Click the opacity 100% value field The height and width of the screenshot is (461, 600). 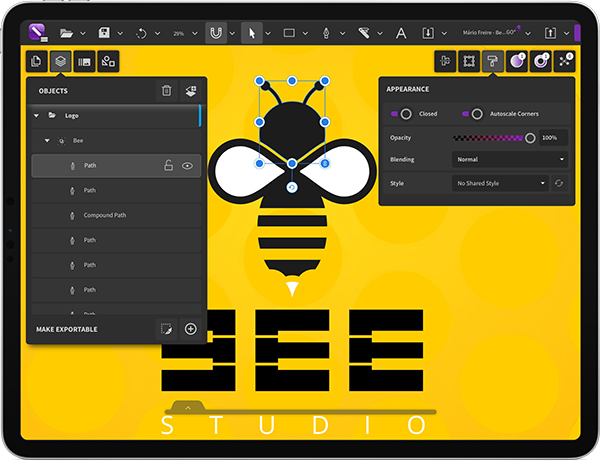coord(553,138)
